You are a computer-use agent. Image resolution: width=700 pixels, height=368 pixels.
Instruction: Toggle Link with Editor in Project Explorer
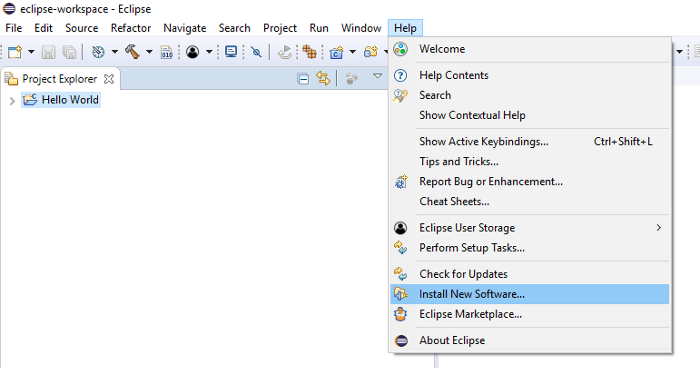click(323, 79)
